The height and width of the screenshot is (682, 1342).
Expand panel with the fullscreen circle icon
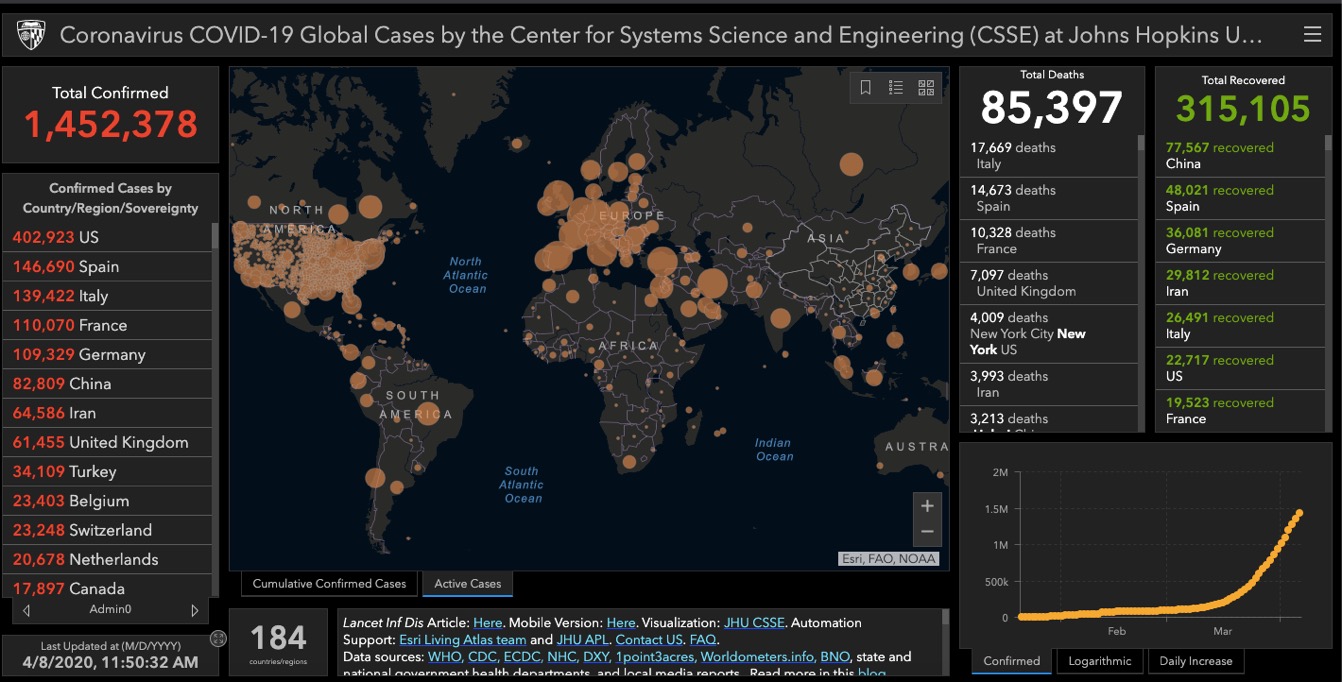pyautogui.click(x=218, y=638)
